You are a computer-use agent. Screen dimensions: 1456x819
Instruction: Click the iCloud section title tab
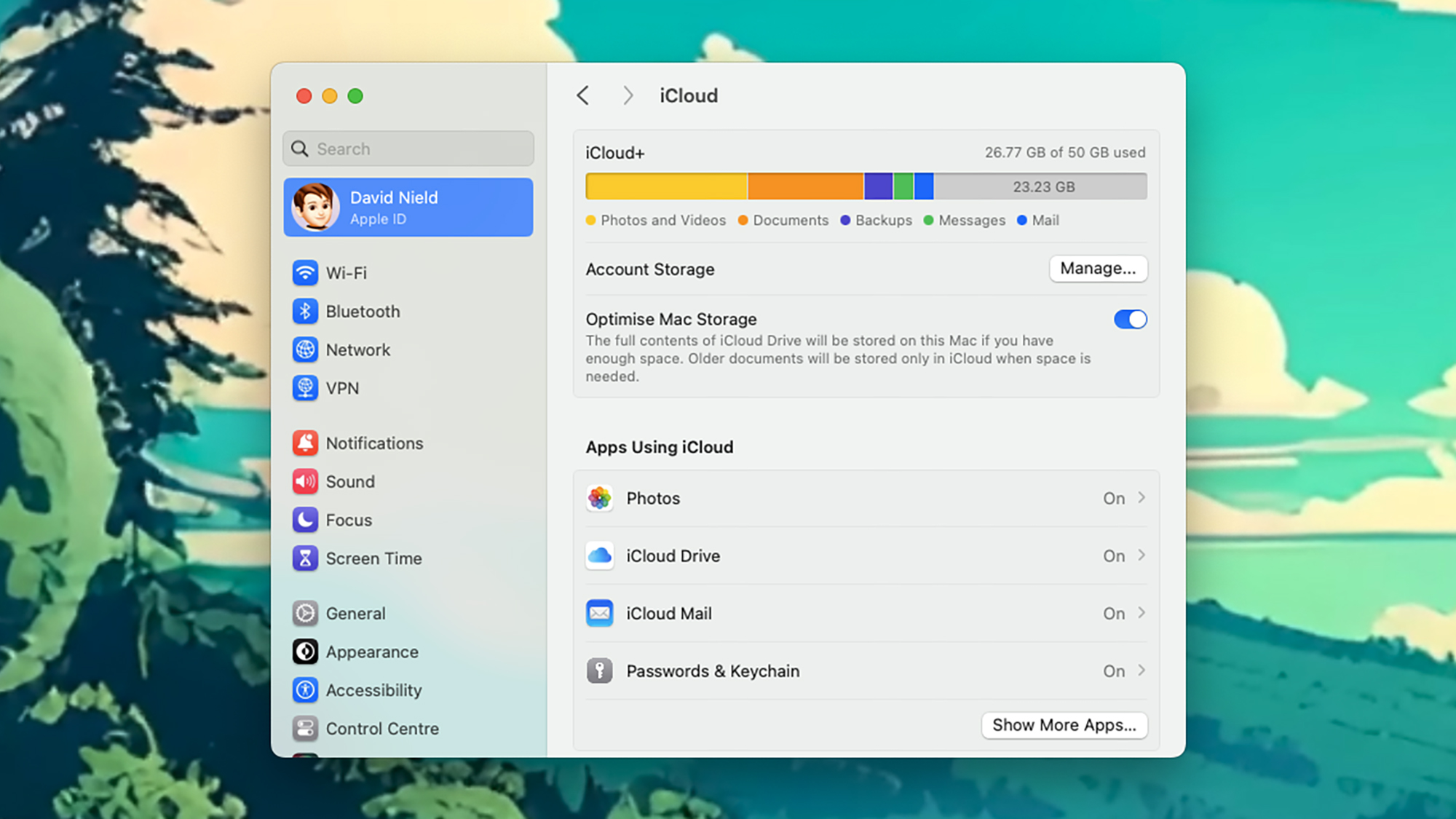[689, 95]
